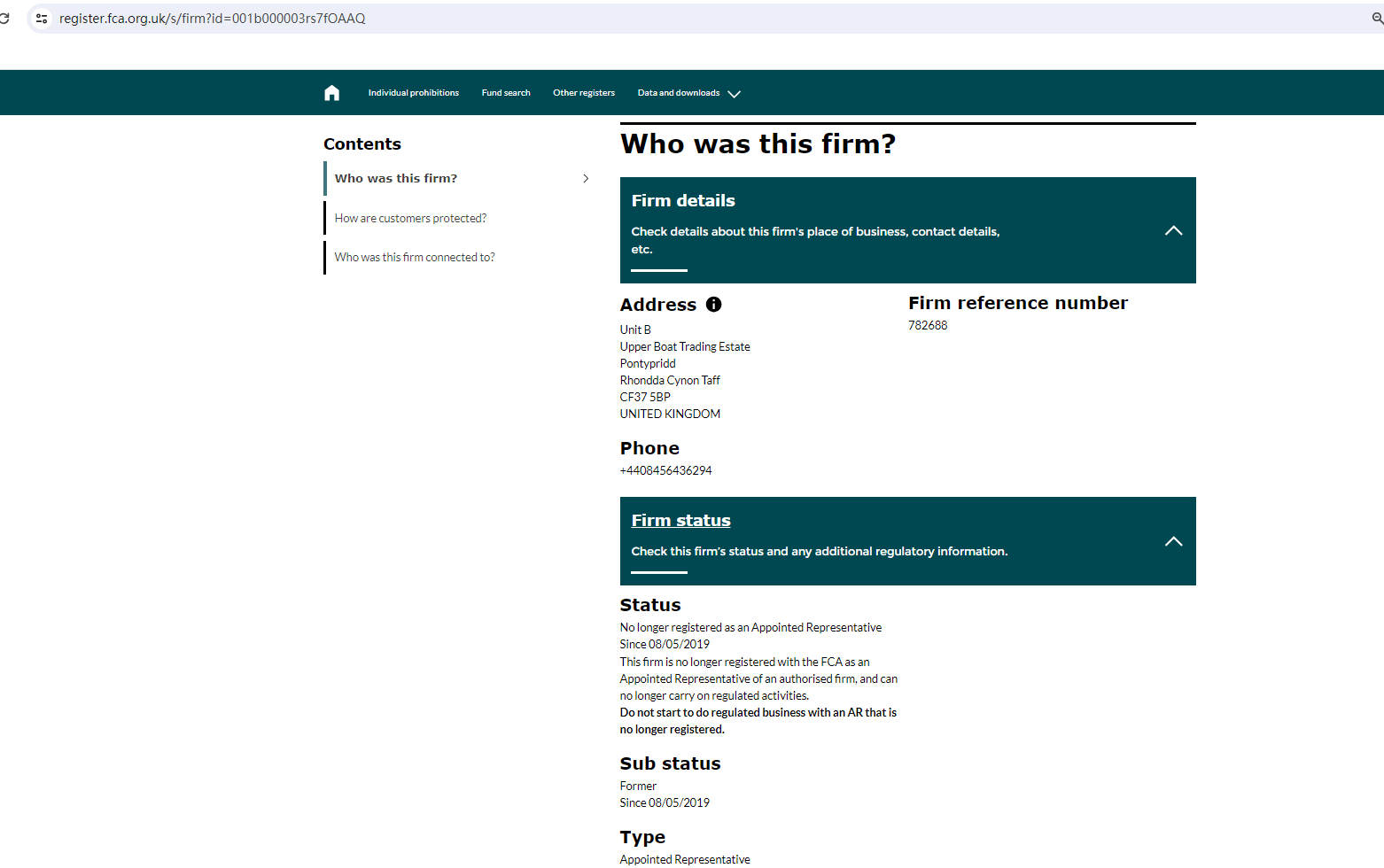1384x868 pixels.
Task: Click the Contents sidebar heading
Action: pos(362,144)
